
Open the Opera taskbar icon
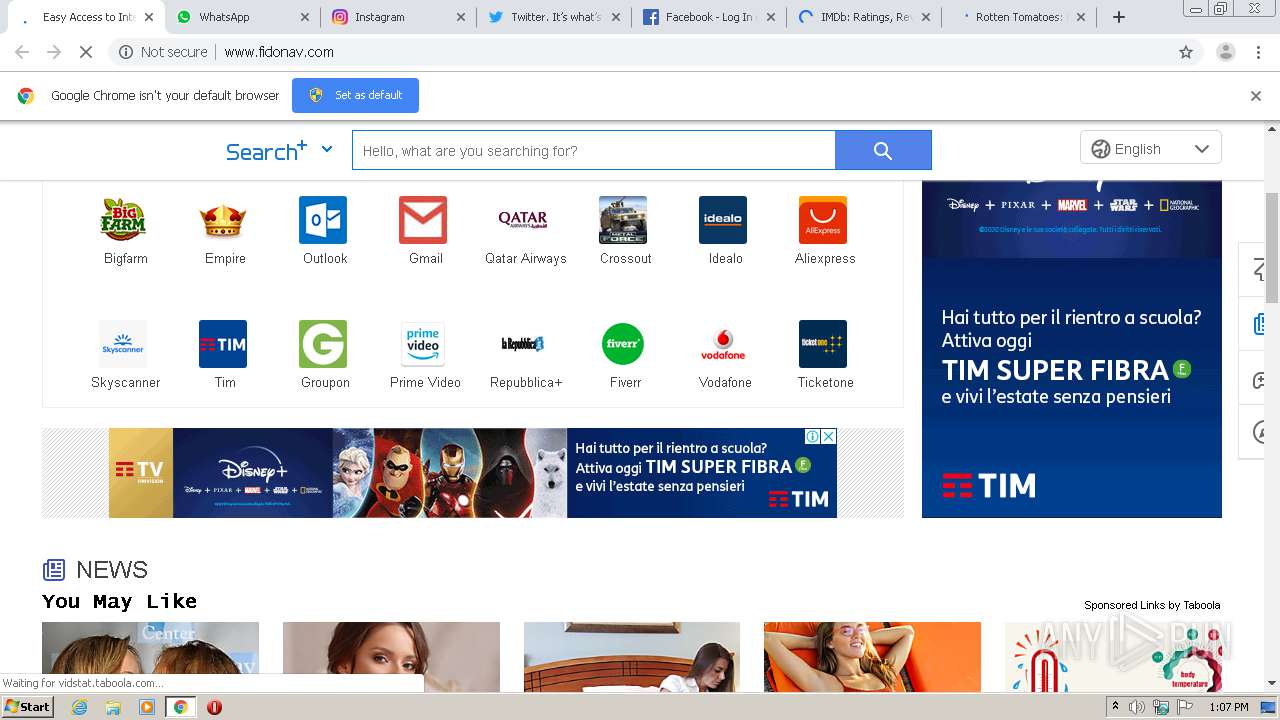214,707
